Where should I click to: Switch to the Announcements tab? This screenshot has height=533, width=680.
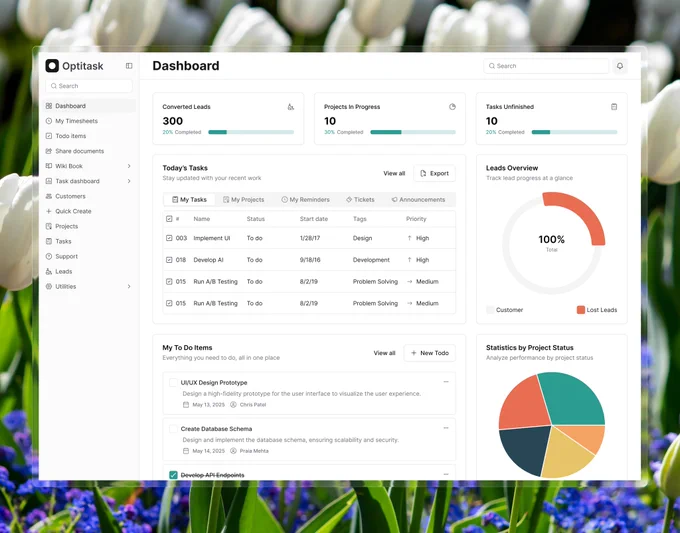418,199
